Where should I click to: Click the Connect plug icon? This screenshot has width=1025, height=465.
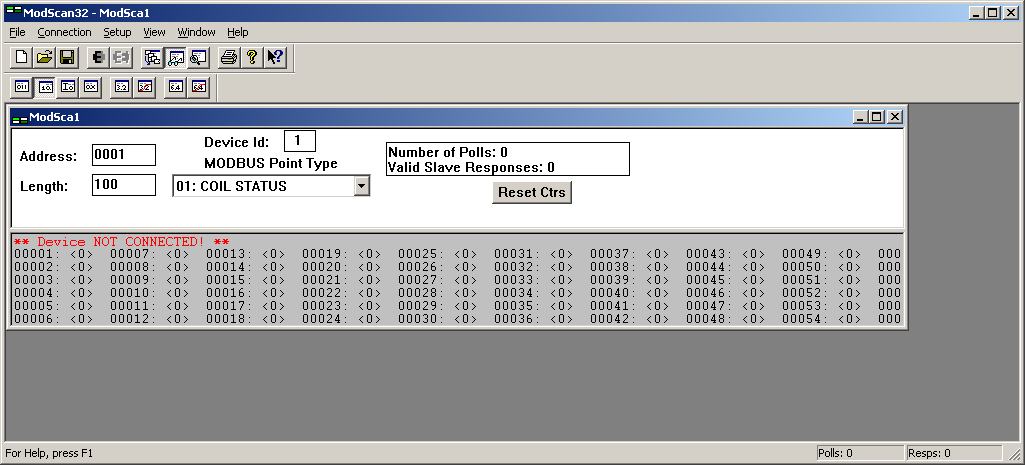[99, 58]
